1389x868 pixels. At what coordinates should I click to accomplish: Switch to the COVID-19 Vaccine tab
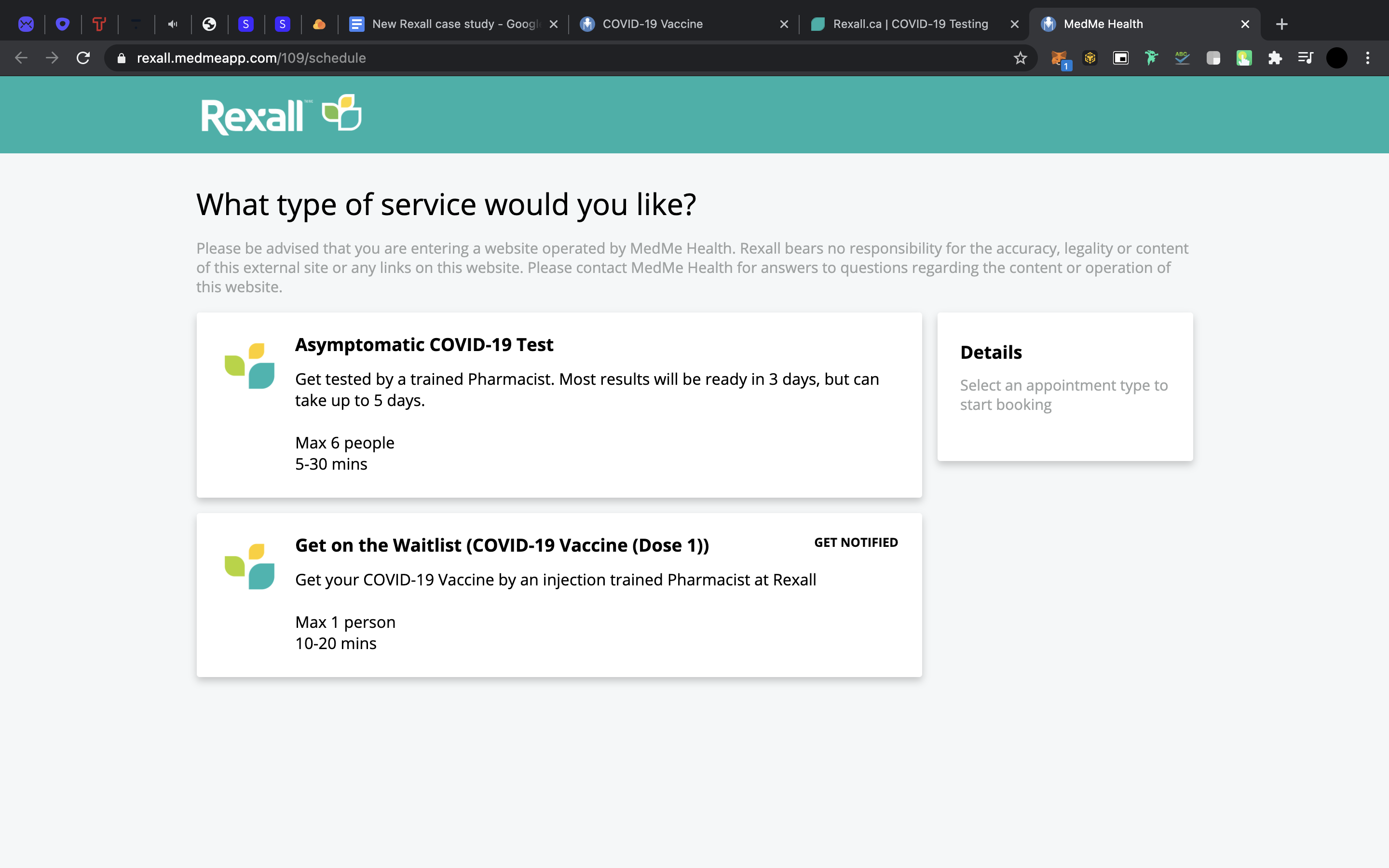pos(652,24)
